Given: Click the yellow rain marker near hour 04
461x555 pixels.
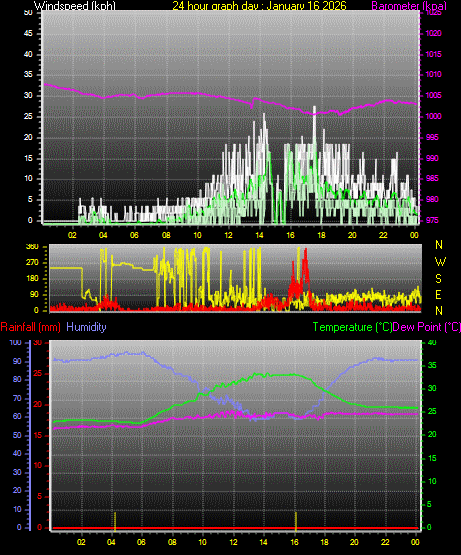Looking at the screenshot, I should click(x=115, y=521).
